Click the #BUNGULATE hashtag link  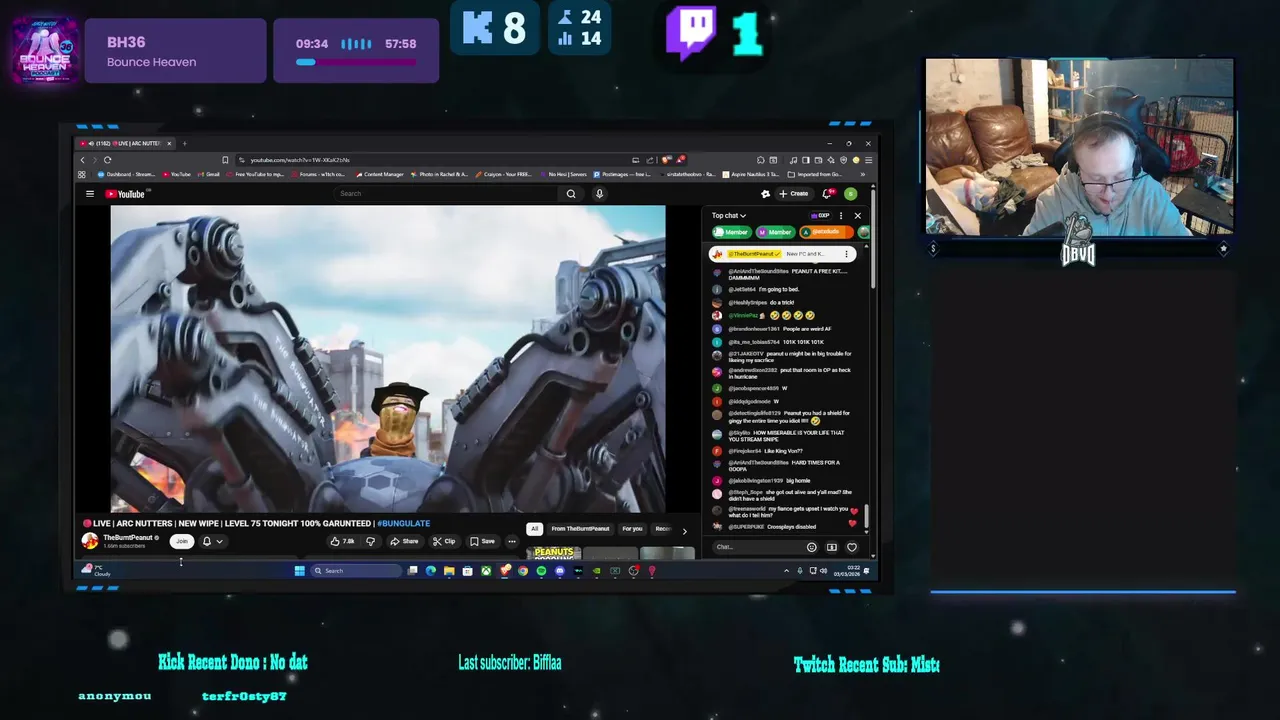pos(403,523)
